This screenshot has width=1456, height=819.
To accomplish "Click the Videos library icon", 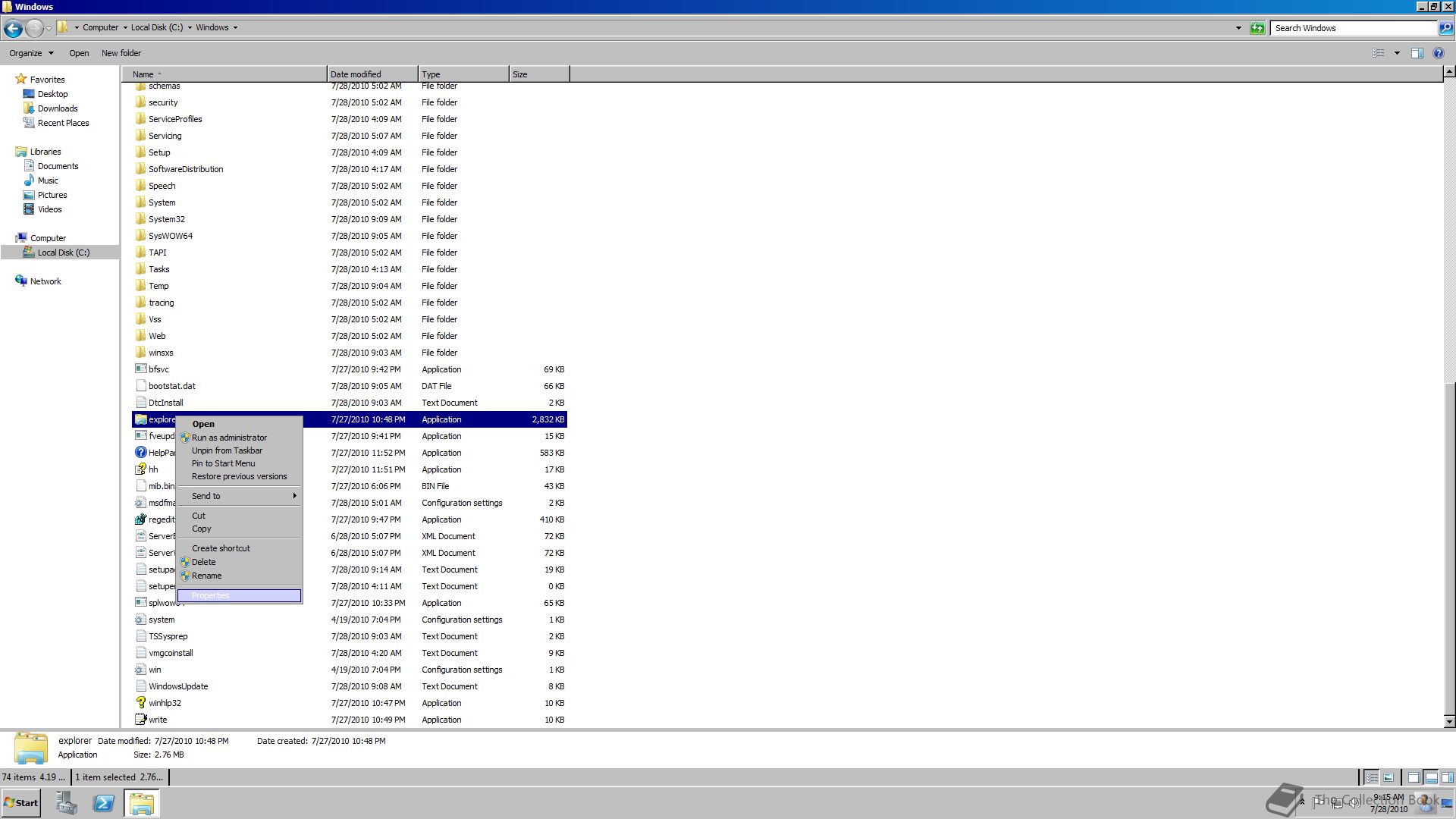I will [29, 209].
